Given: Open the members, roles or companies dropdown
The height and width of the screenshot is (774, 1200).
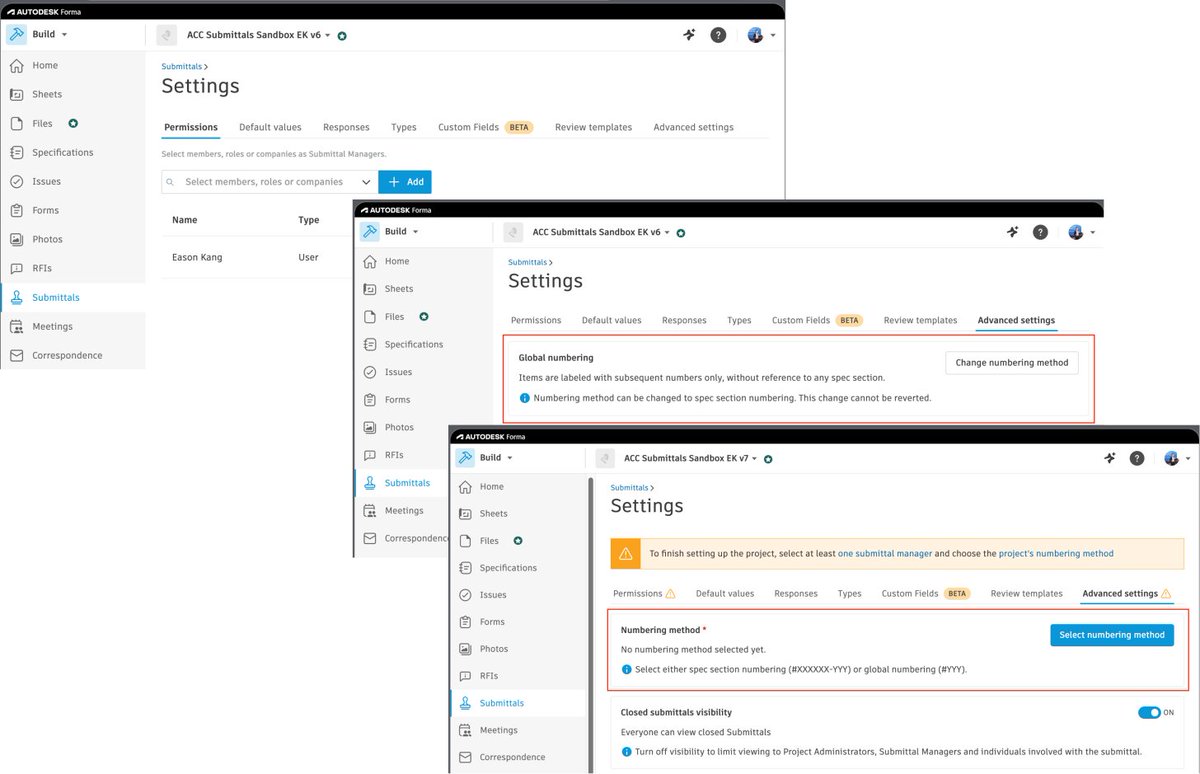Looking at the screenshot, I should click(x=269, y=182).
